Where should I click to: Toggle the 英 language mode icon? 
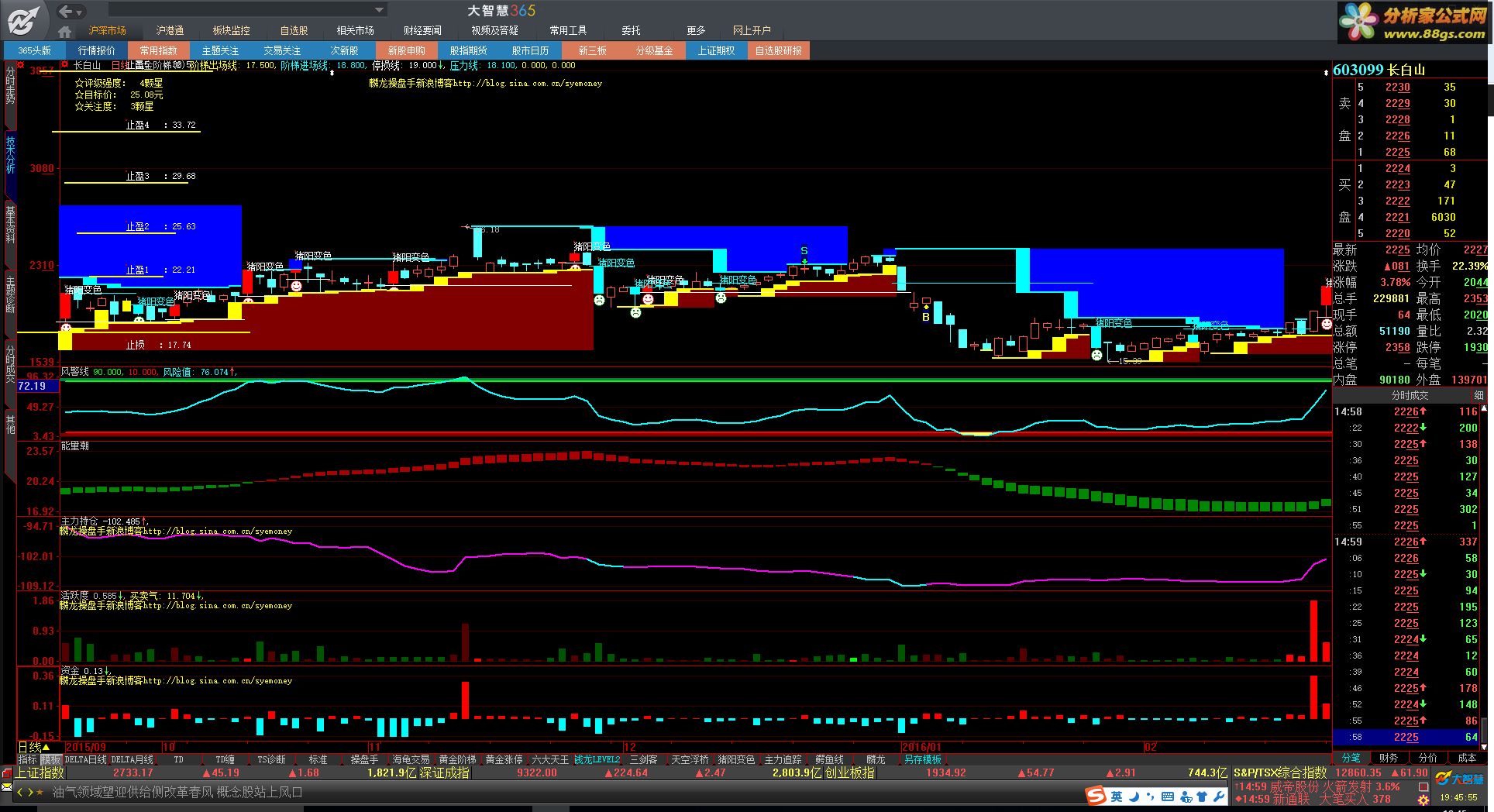[x=1117, y=797]
